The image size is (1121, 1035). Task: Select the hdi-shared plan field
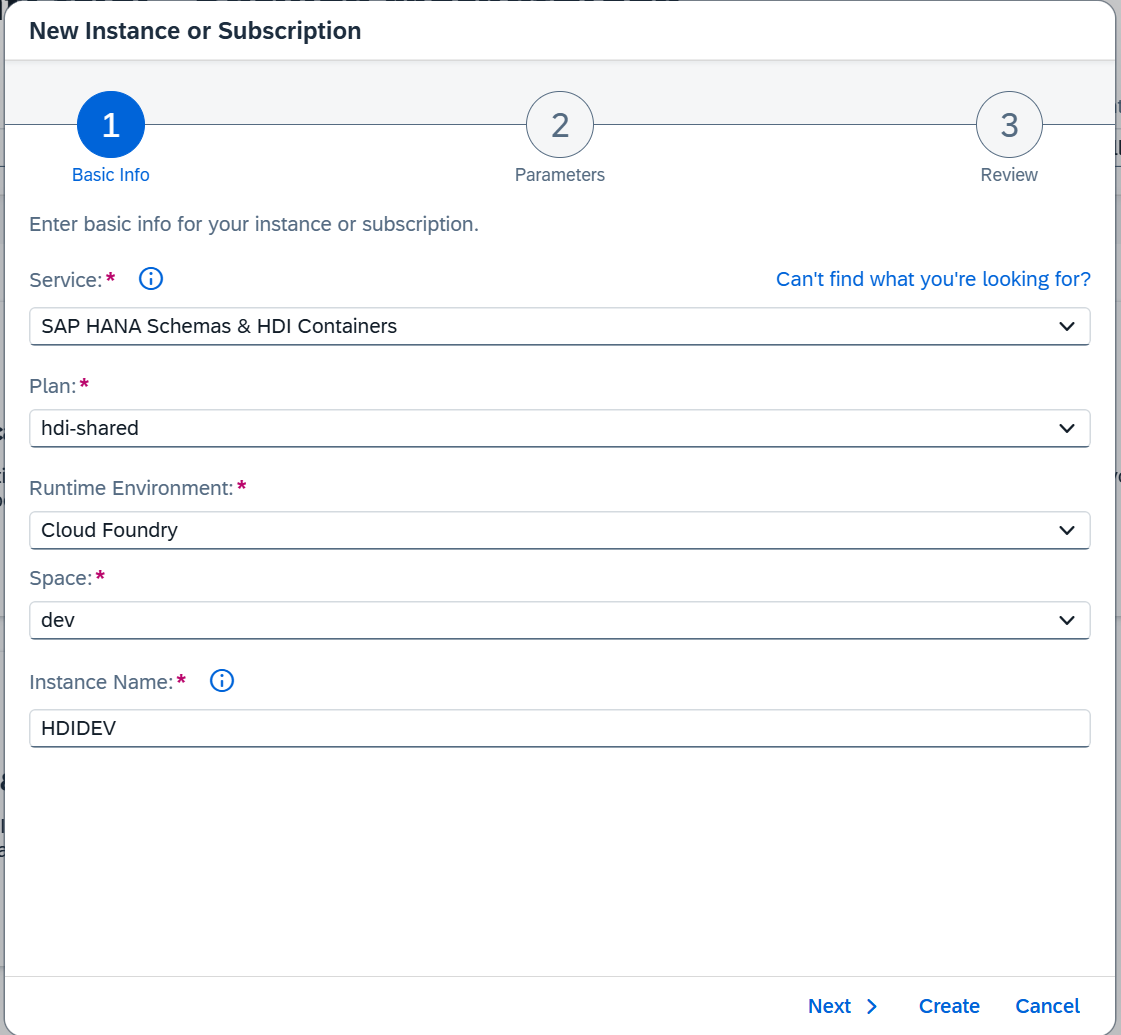tap(560, 429)
